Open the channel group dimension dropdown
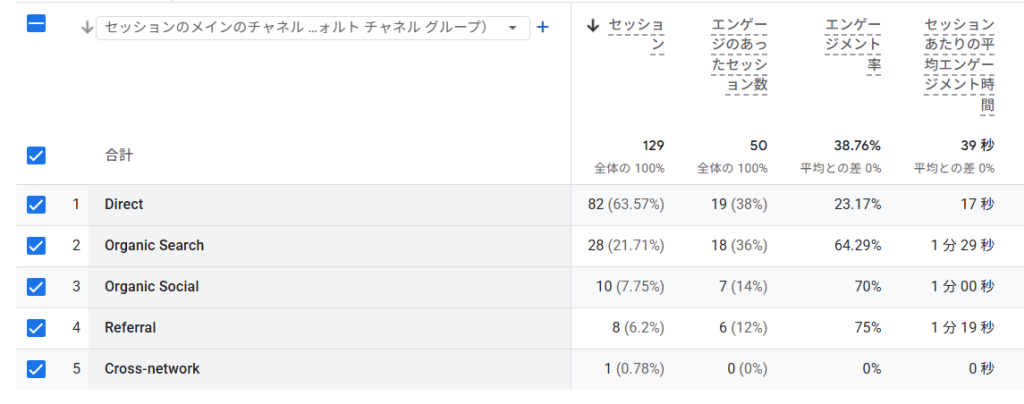 pos(312,27)
